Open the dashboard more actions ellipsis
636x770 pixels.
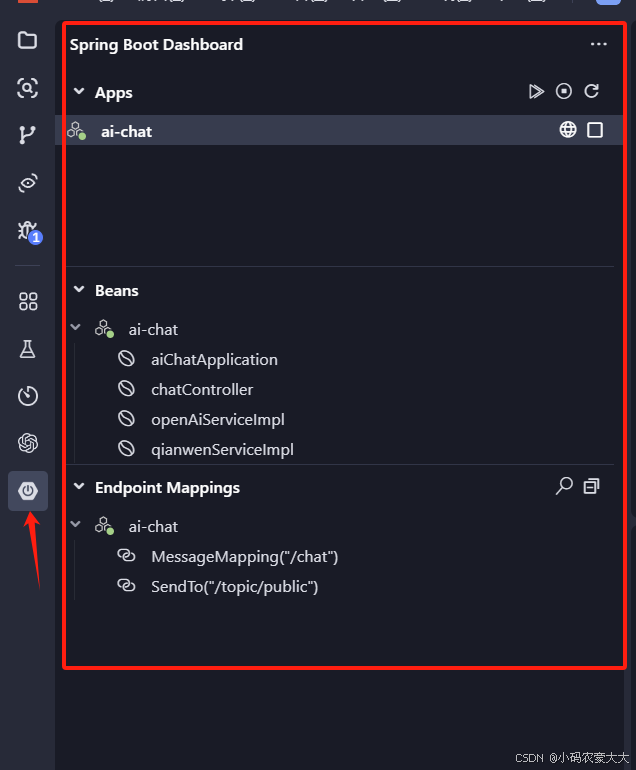[x=599, y=44]
